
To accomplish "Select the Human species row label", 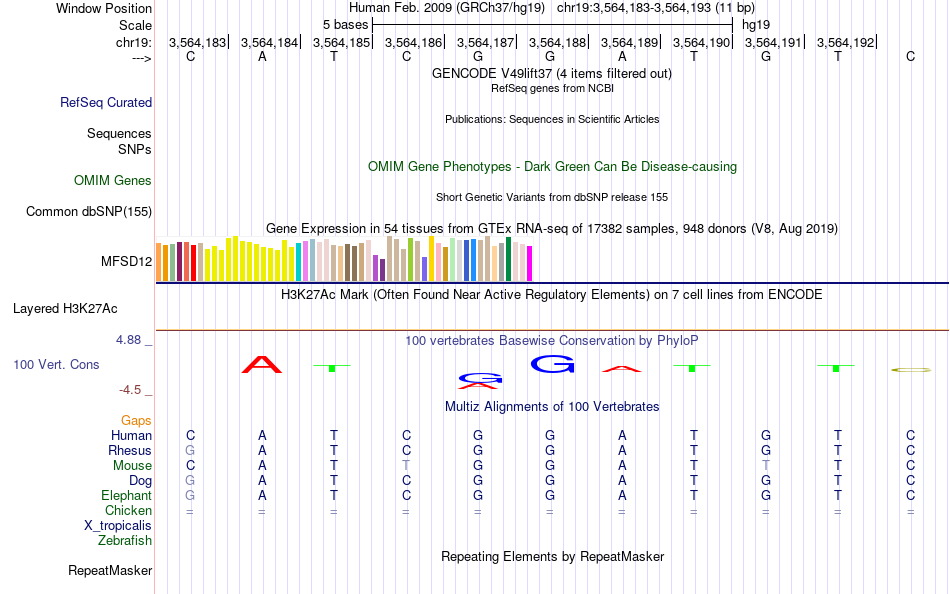I will click(131, 436).
